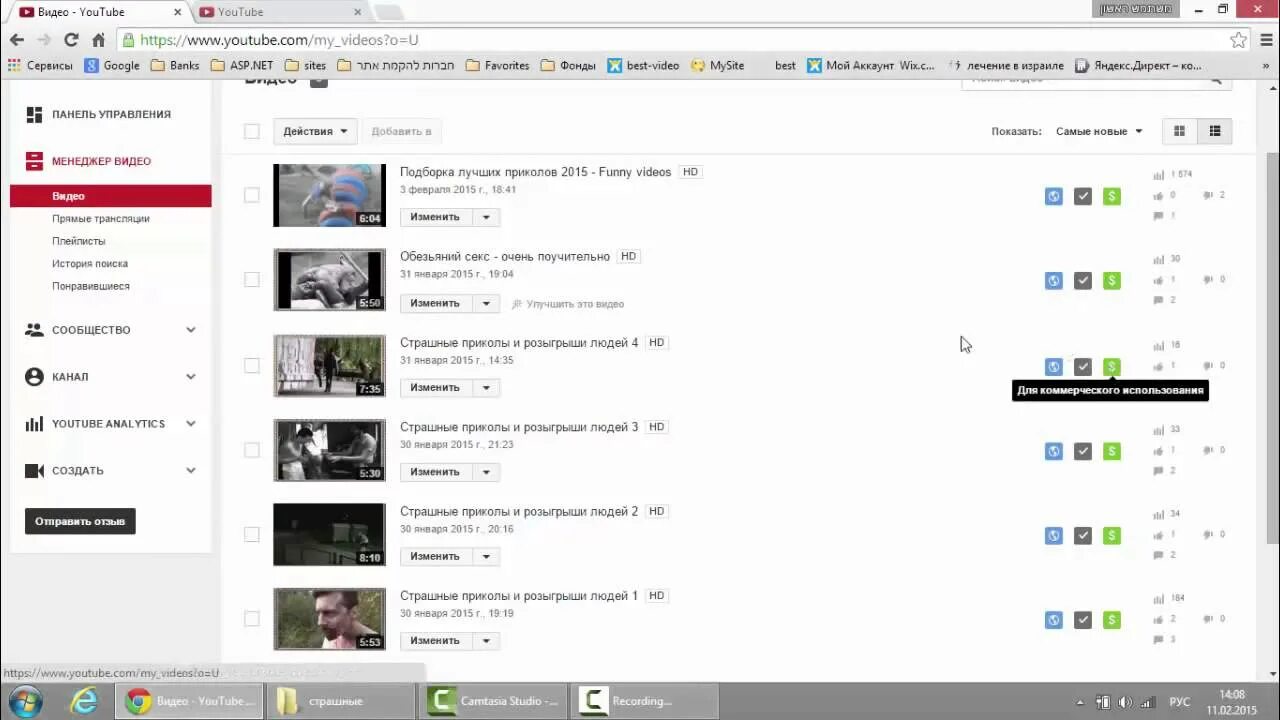Click the globe icon for Страшные приколы 4
The width and height of the screenshot is (1280, 720).
(x=1053, y=366)
